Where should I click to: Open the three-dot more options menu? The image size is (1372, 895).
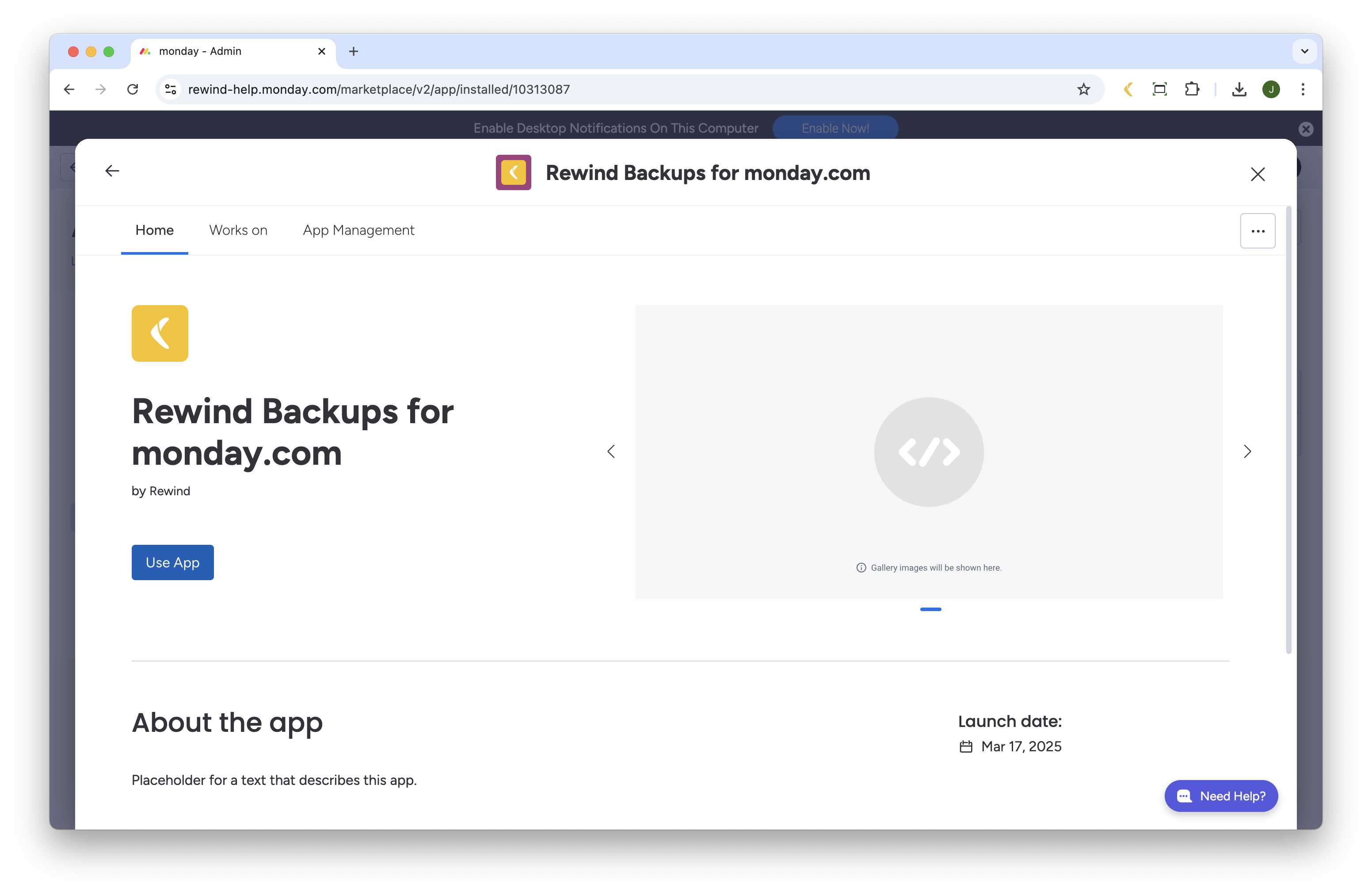tap(1257, 231)
